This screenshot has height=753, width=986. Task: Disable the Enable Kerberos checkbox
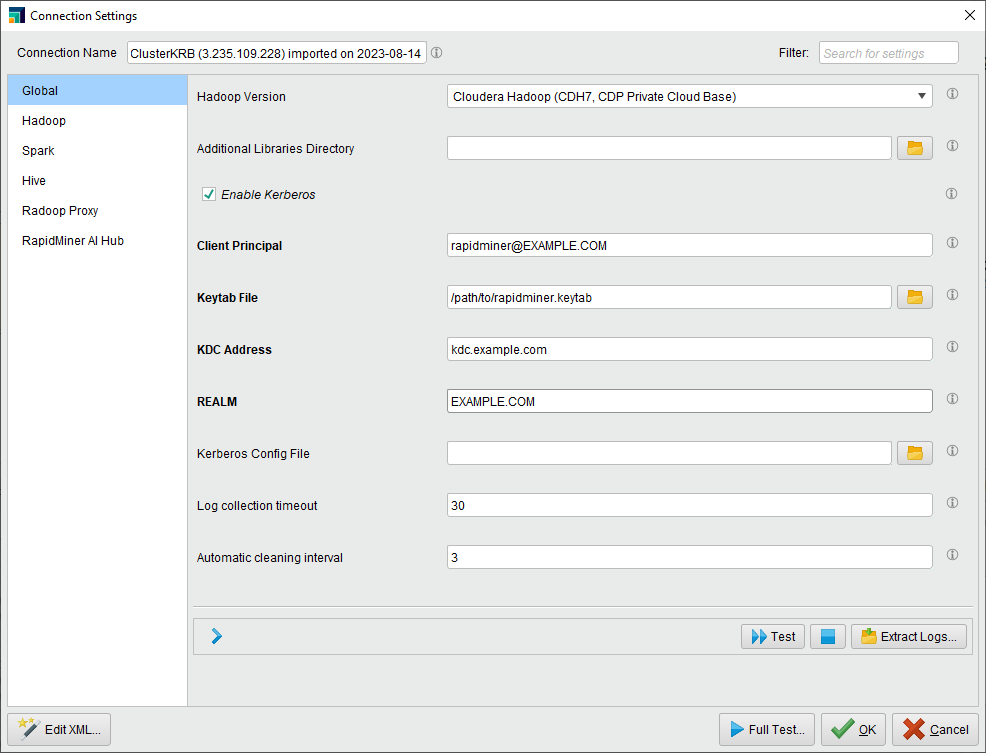pos(209,194)
